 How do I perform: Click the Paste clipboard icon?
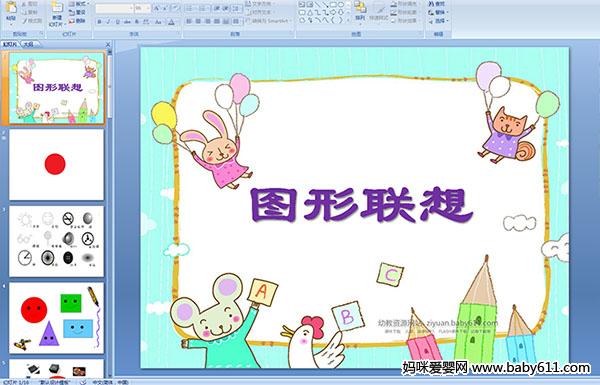coord(11,8)
